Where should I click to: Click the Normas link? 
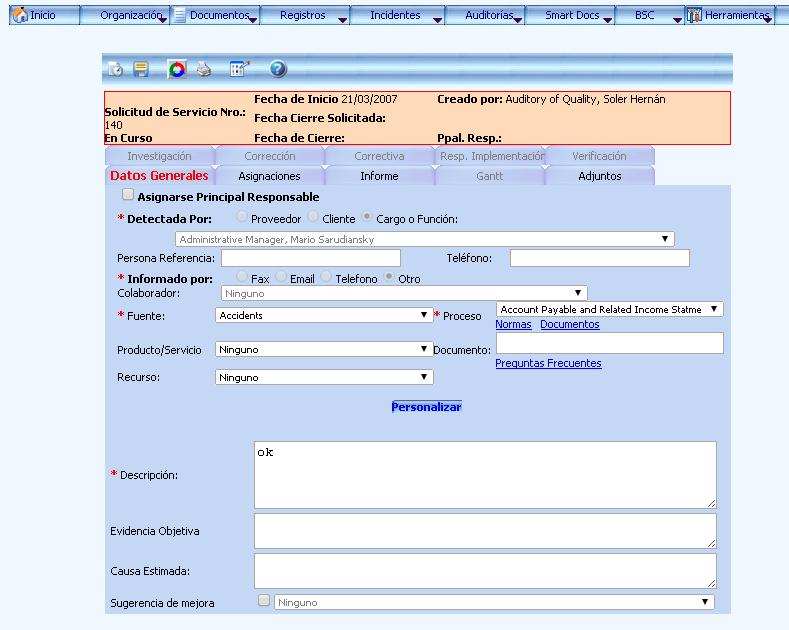click(x=513, y=325)
